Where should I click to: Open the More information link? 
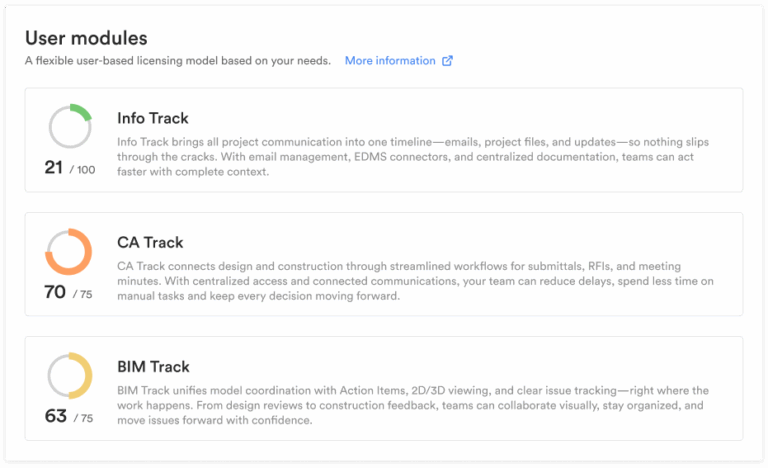click(x=390, y=61)
